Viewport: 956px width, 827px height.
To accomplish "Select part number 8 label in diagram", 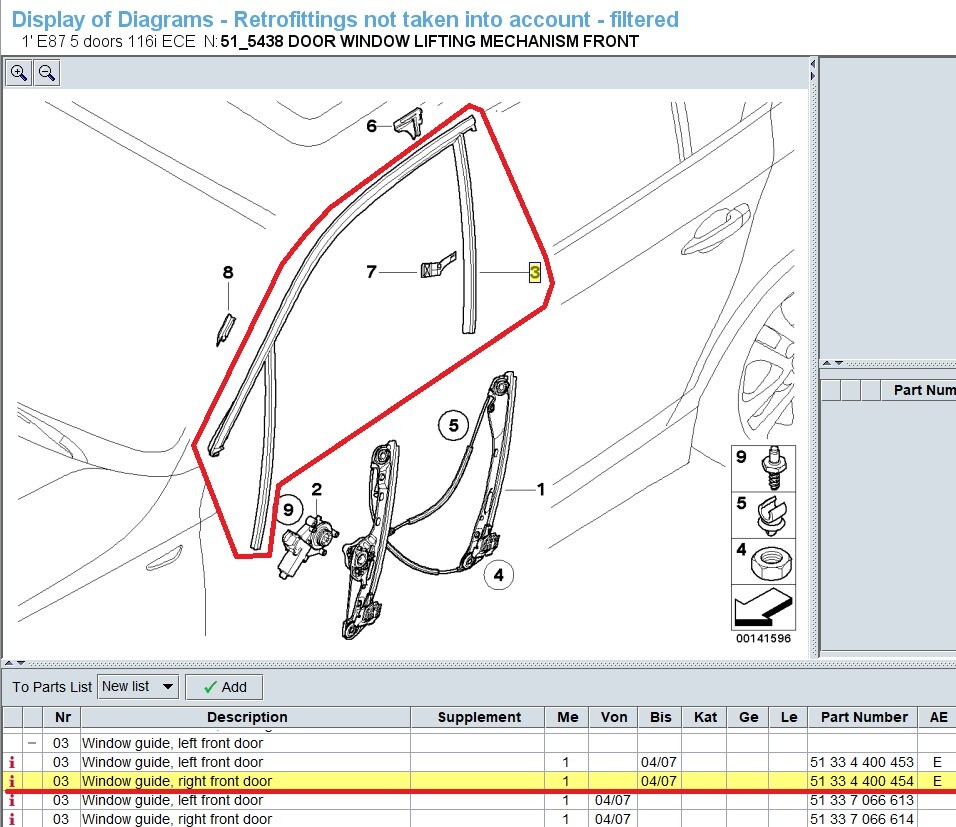I will (x=228, y=272).
